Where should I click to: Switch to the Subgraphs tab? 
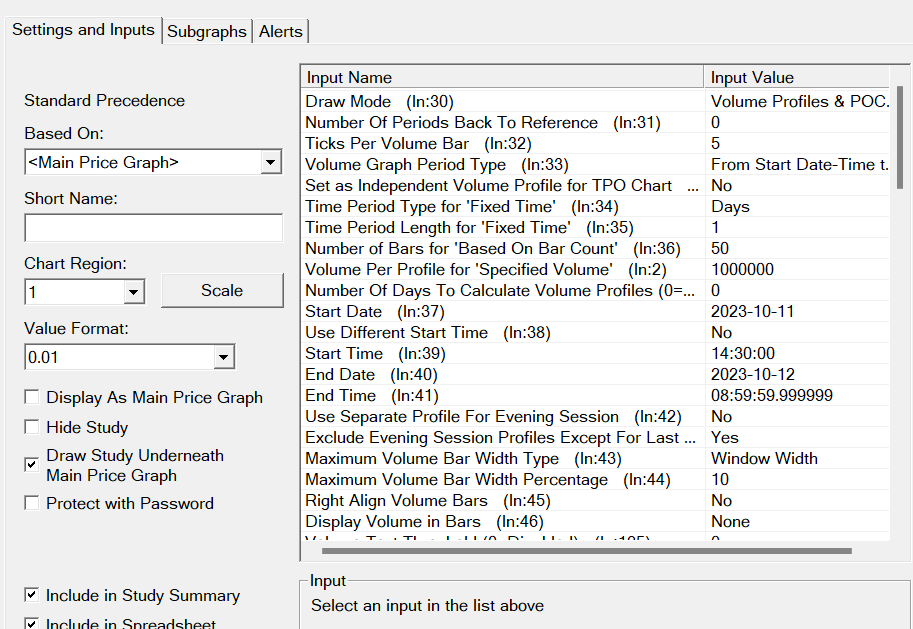[x=207, y=32]
